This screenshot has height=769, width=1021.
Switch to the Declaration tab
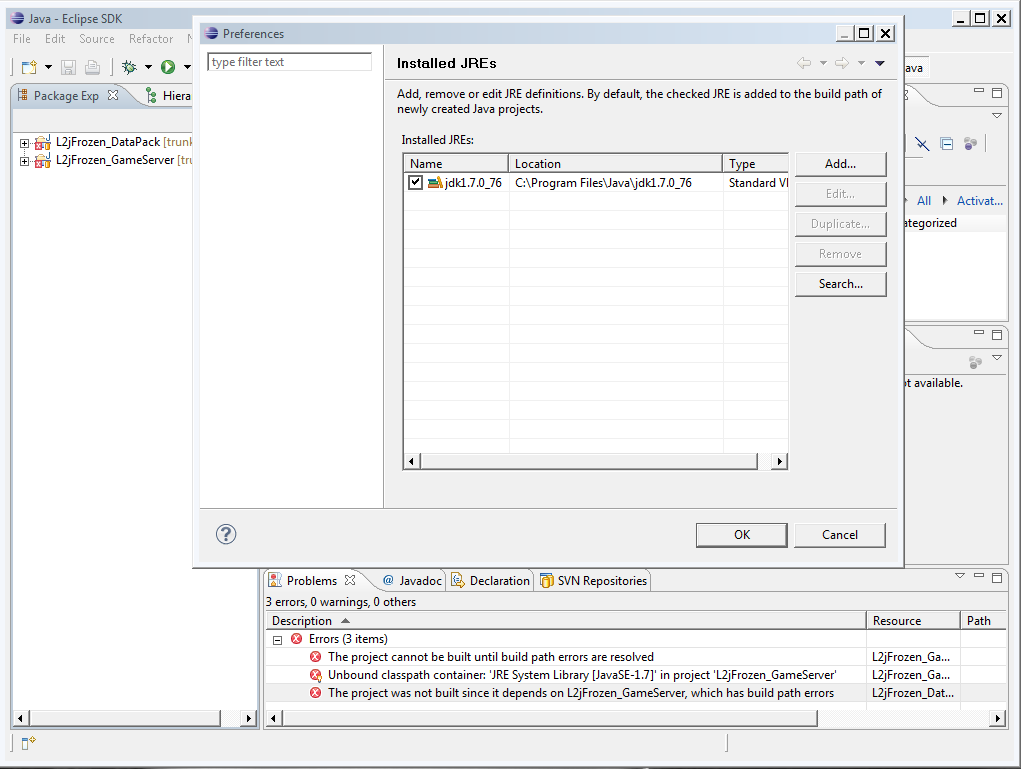pyautogui.click(x=492, y=580)
